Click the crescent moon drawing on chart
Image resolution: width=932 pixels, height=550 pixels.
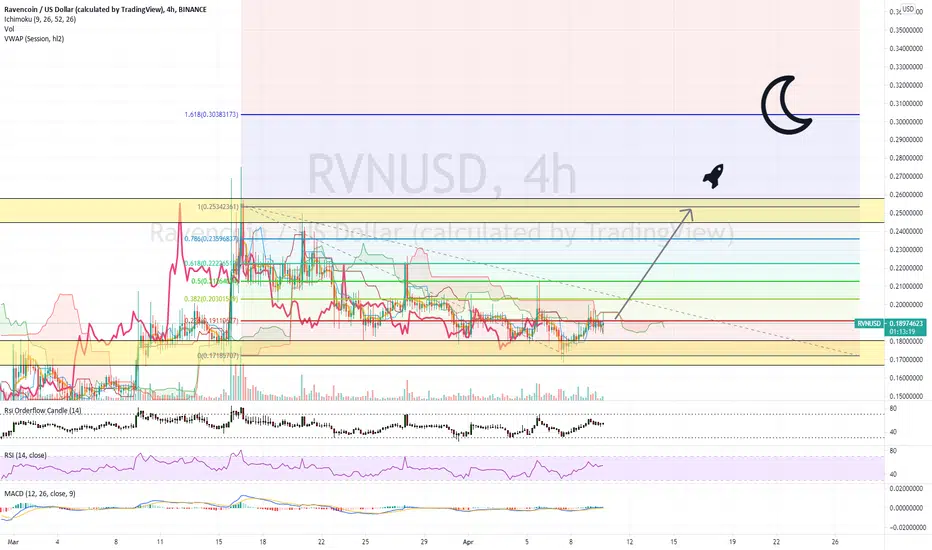click(786, 104)
